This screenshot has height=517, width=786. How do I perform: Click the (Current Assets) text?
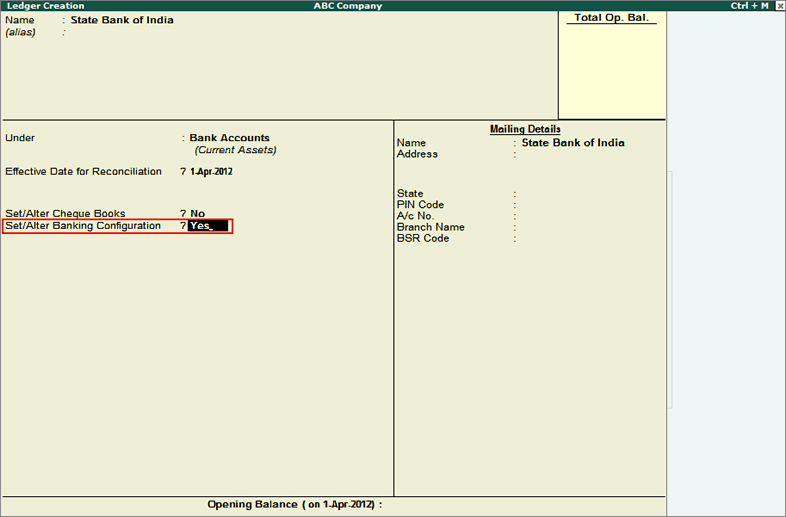pos(236,150)
